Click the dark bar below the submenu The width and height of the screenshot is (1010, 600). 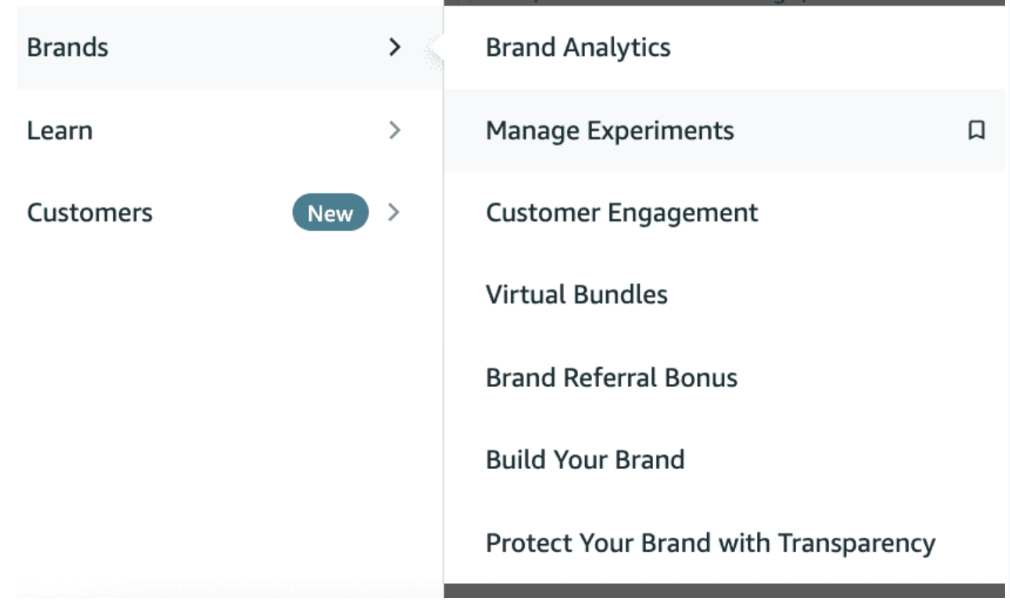(724, 590)
